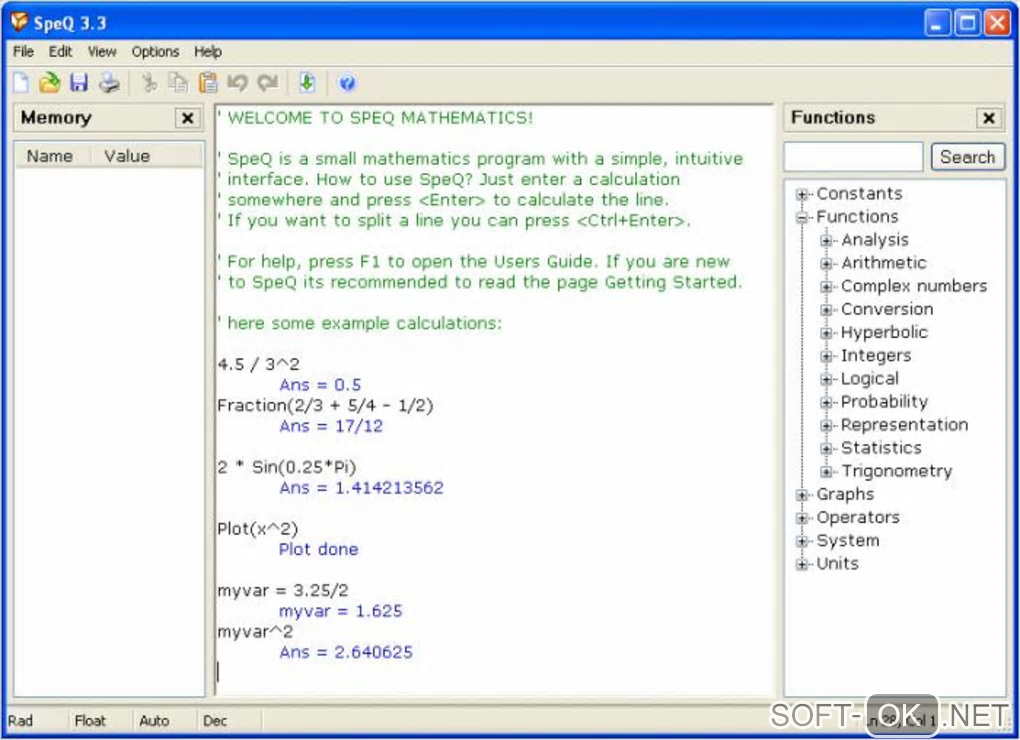Screen dimensions: 1020x740
Task: Expand the Statistics category
Action: point(826,449)
